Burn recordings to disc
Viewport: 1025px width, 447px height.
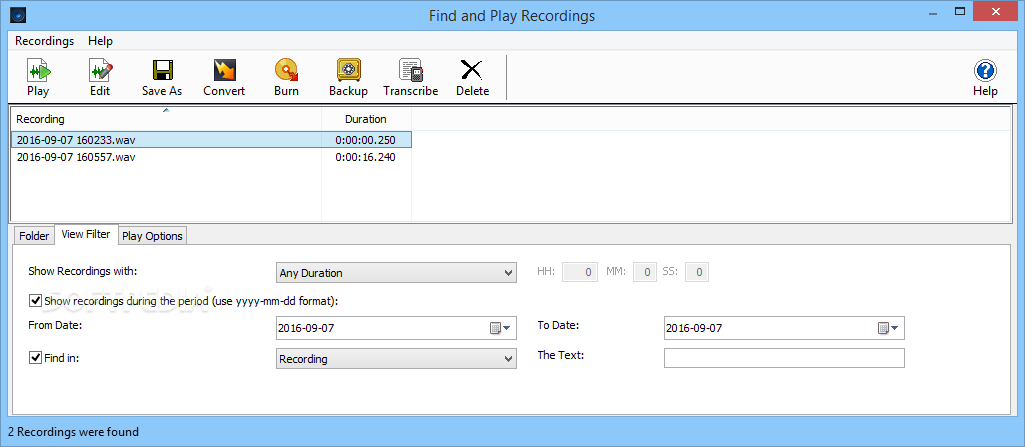[286, 78]
